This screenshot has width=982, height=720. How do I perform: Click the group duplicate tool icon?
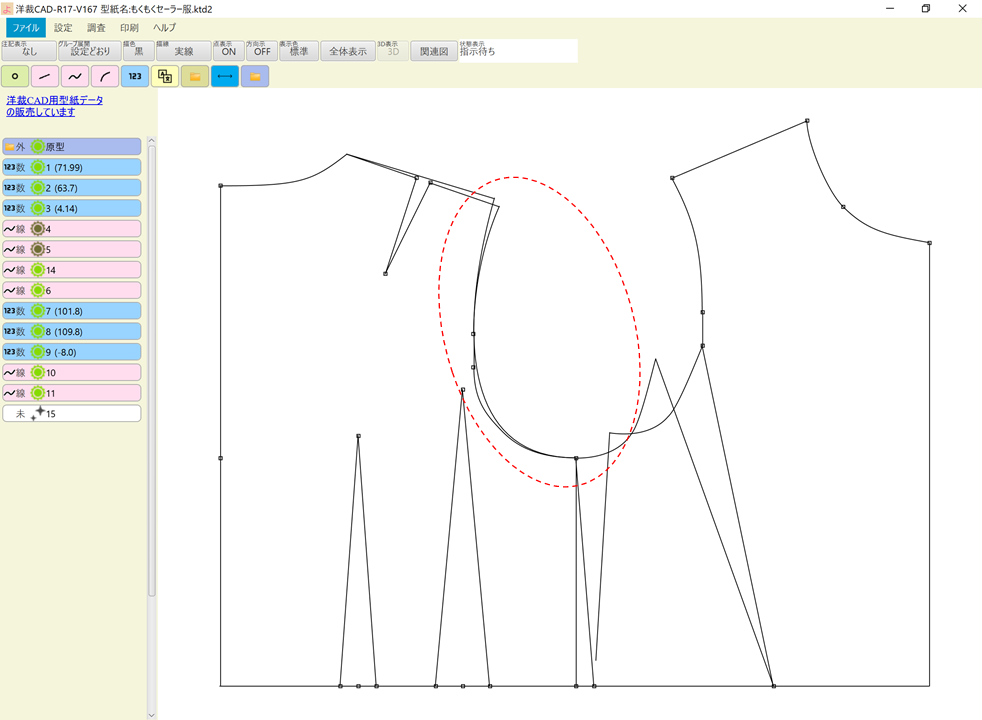pos(163,75)
